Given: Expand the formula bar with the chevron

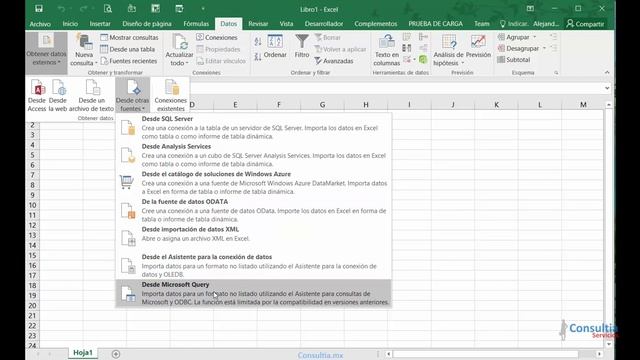Looking at the screenshot, I should 607,88.
